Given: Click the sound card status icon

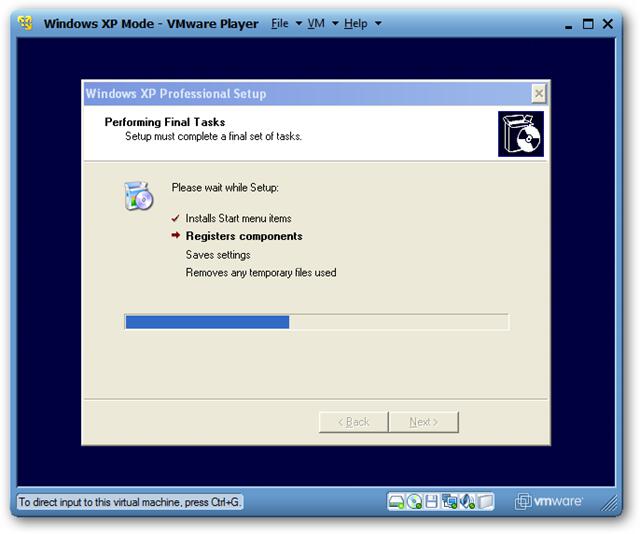Looking at the screenshot, I should [467, 502].
